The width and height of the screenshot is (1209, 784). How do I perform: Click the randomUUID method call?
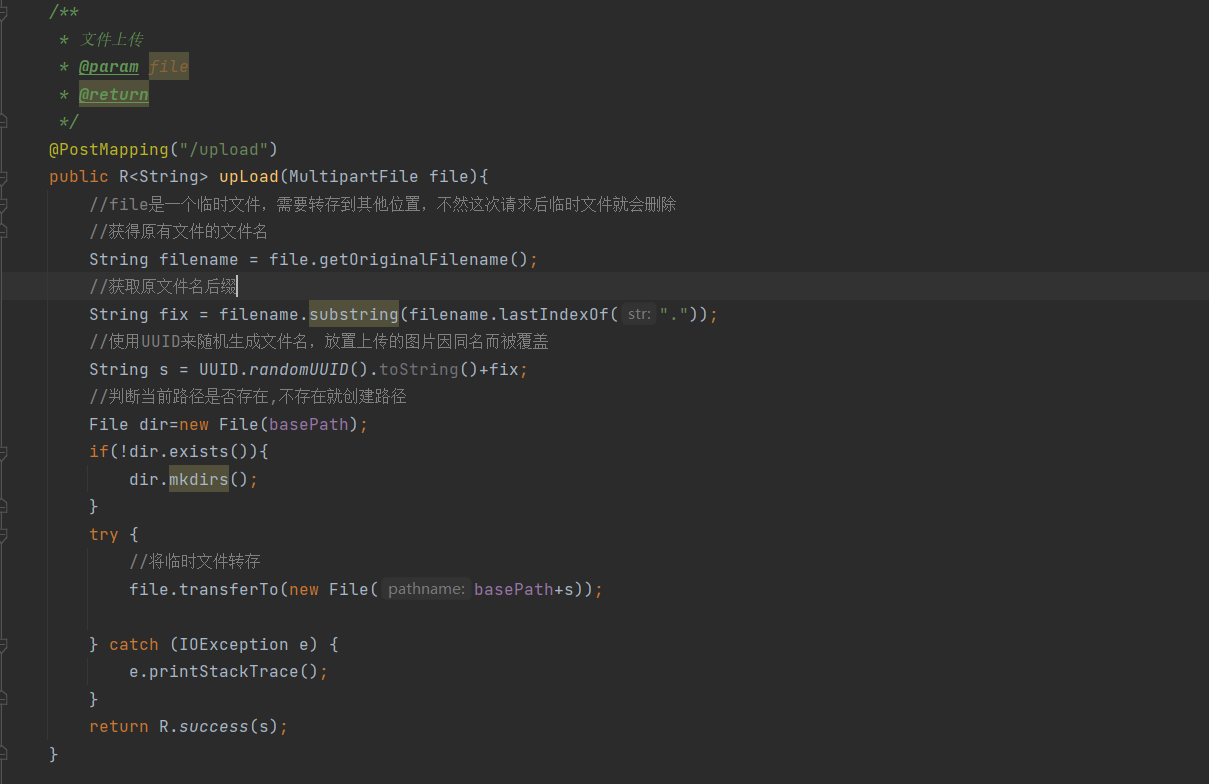[299, 369]
